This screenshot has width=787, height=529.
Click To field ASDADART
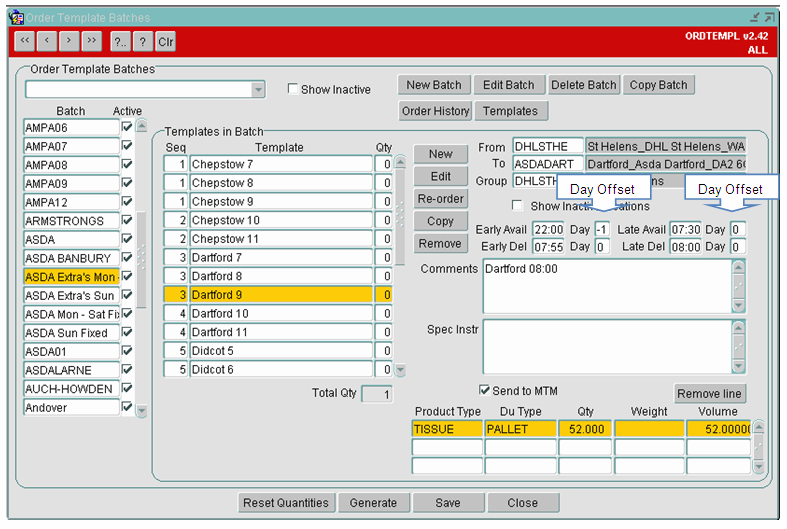click(x=548, y=164)
